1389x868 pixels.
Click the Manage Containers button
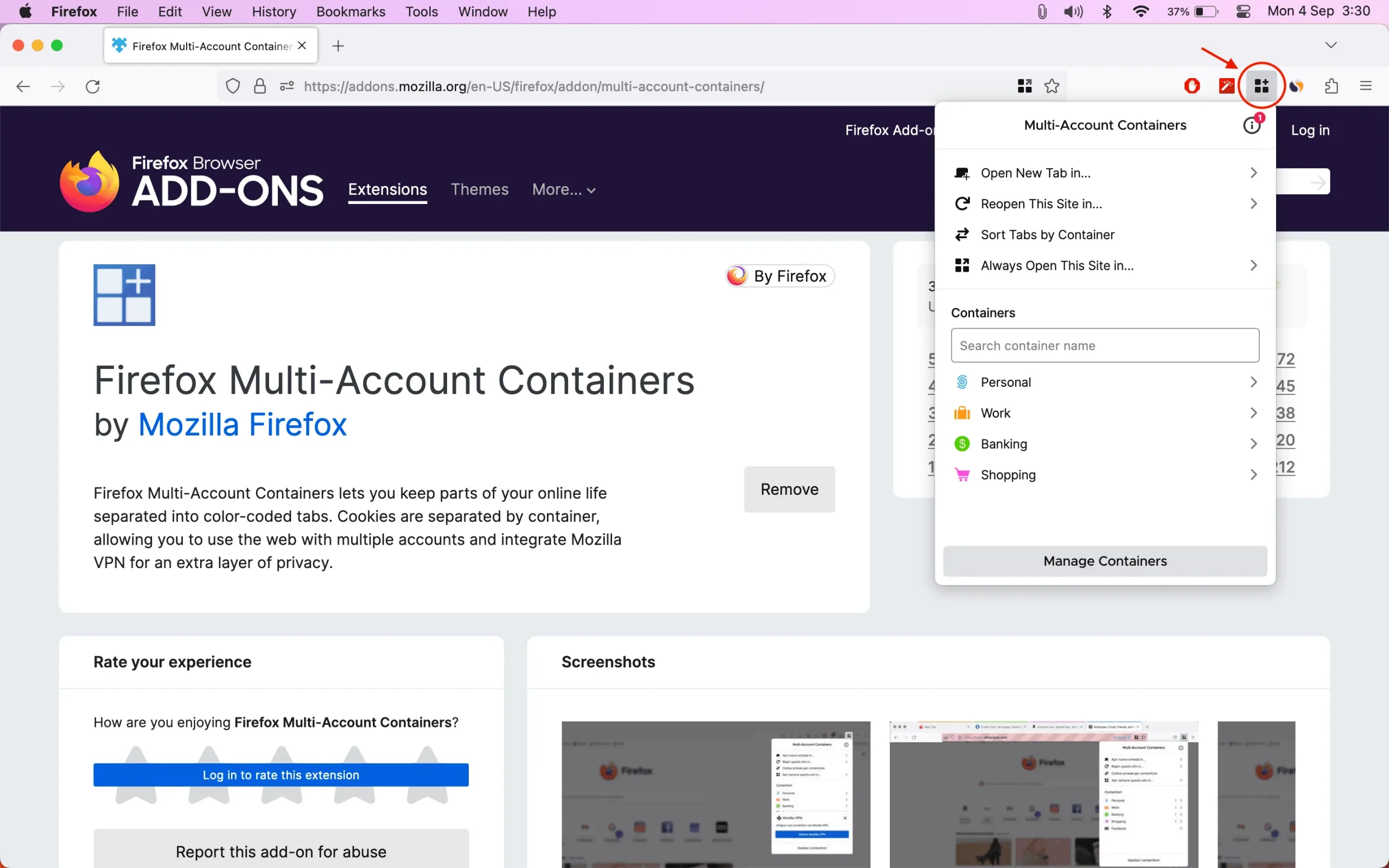tap(1105, 560)
